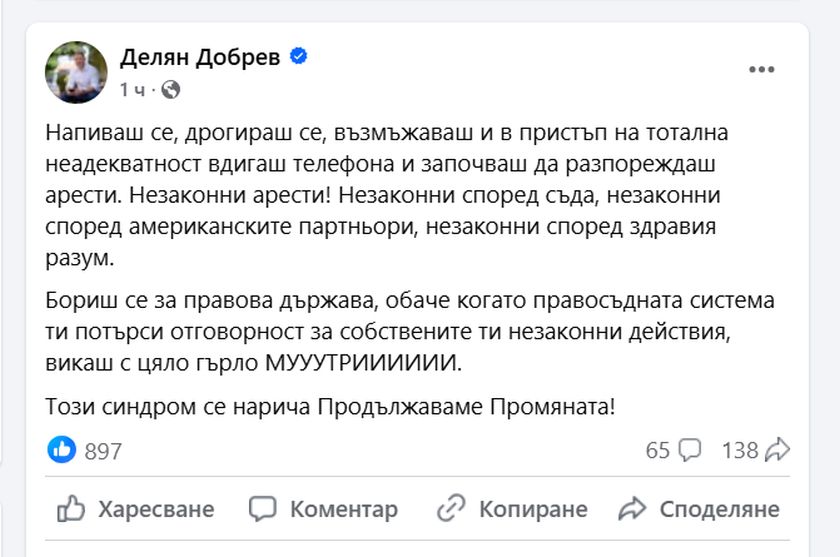Open the post's "1 ч" timestamp link
The height and width of the screenshot is (557, 840).
[x=132, y=90]
